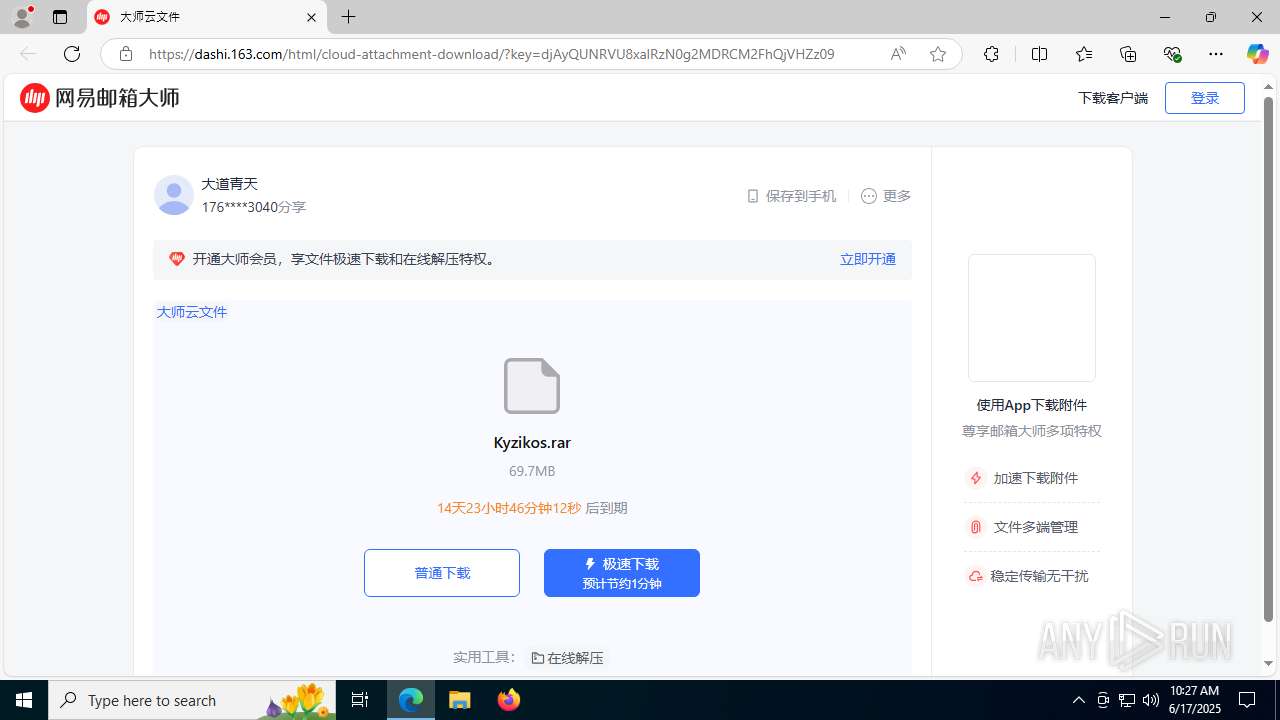
Task: Show hidden system tray icons
Action: coord(1078,700)
